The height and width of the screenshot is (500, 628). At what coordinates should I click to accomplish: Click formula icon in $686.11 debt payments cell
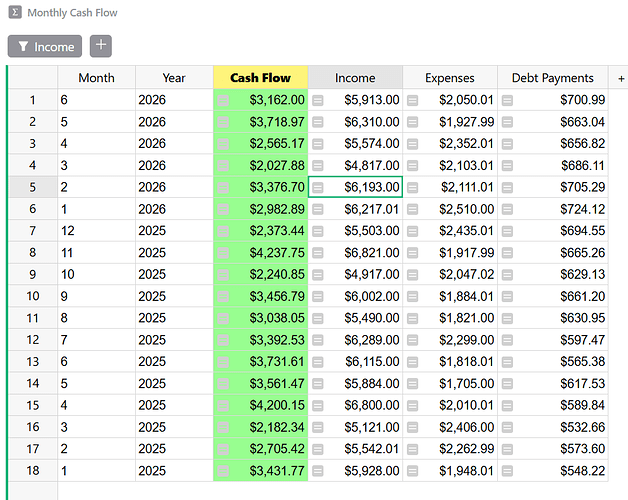[507, 165]
